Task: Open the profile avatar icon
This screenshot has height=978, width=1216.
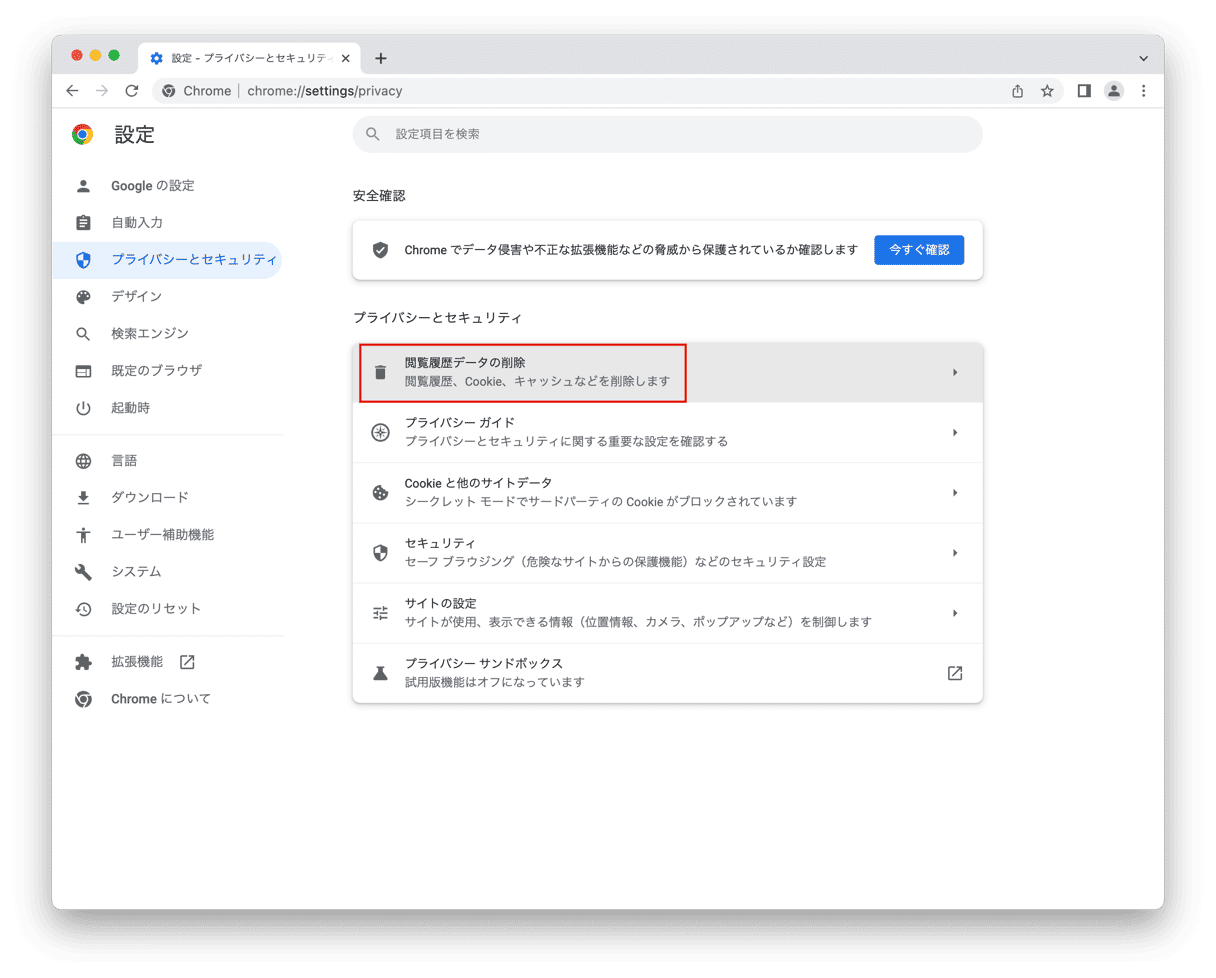Action: pos(1113,91)
